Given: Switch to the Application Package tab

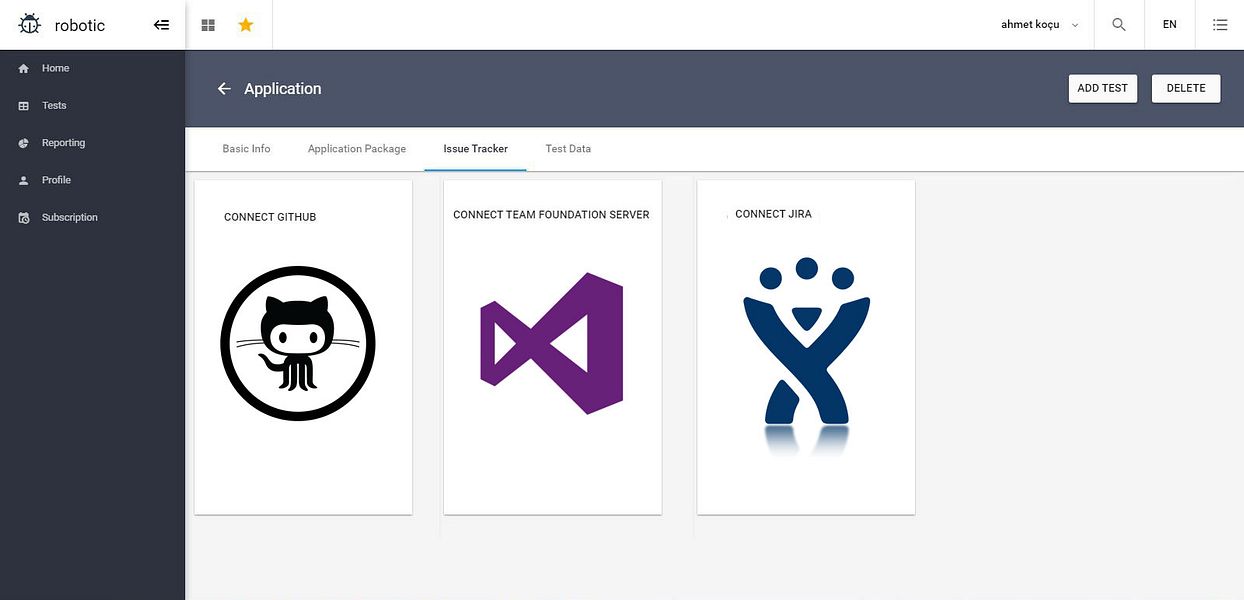Looking at the screenshot, I should tap(357, 149).
